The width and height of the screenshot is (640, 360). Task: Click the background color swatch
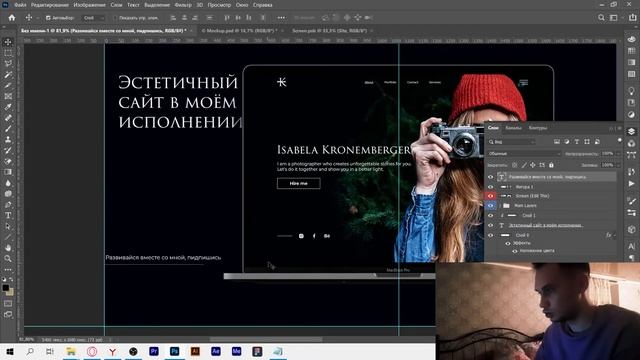coord(11,292)
